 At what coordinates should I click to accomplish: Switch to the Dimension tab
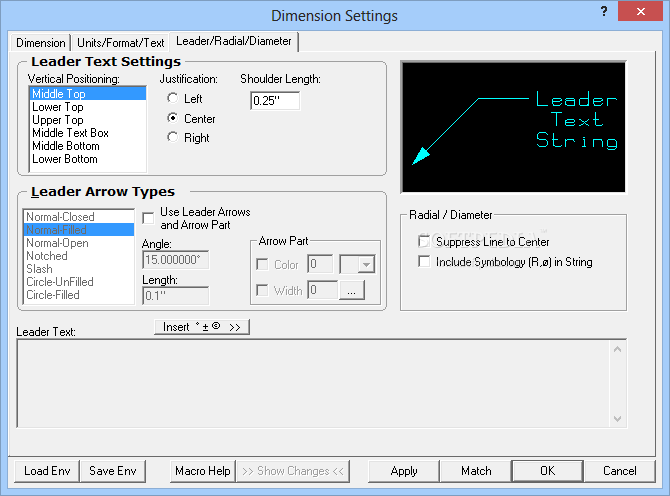click(x=41, y=43)
